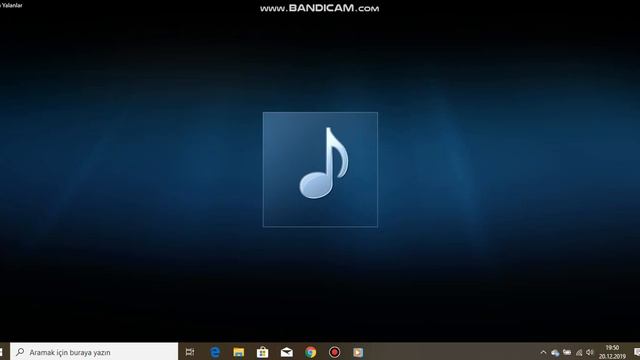Select the Windows Media Player taskbar icon
The image size is (640, 360).
pos(358,352)
